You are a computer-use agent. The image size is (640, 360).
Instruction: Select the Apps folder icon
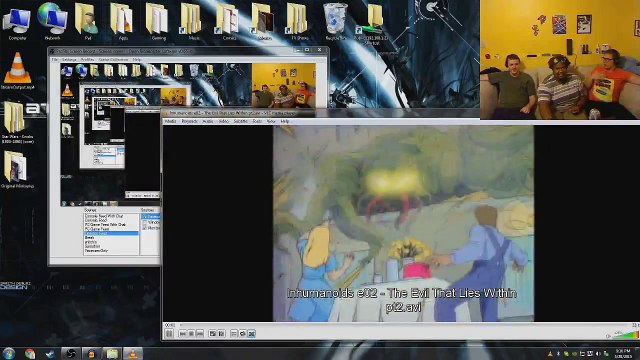[x=122, y=22]
